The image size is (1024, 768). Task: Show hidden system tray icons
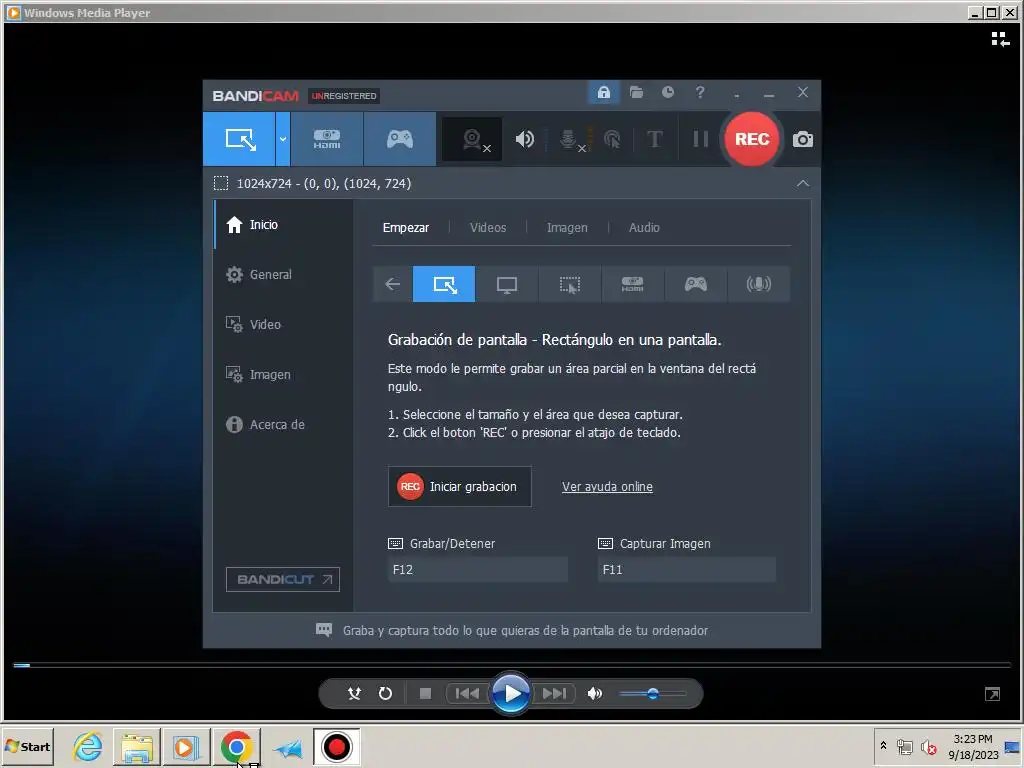883,746
